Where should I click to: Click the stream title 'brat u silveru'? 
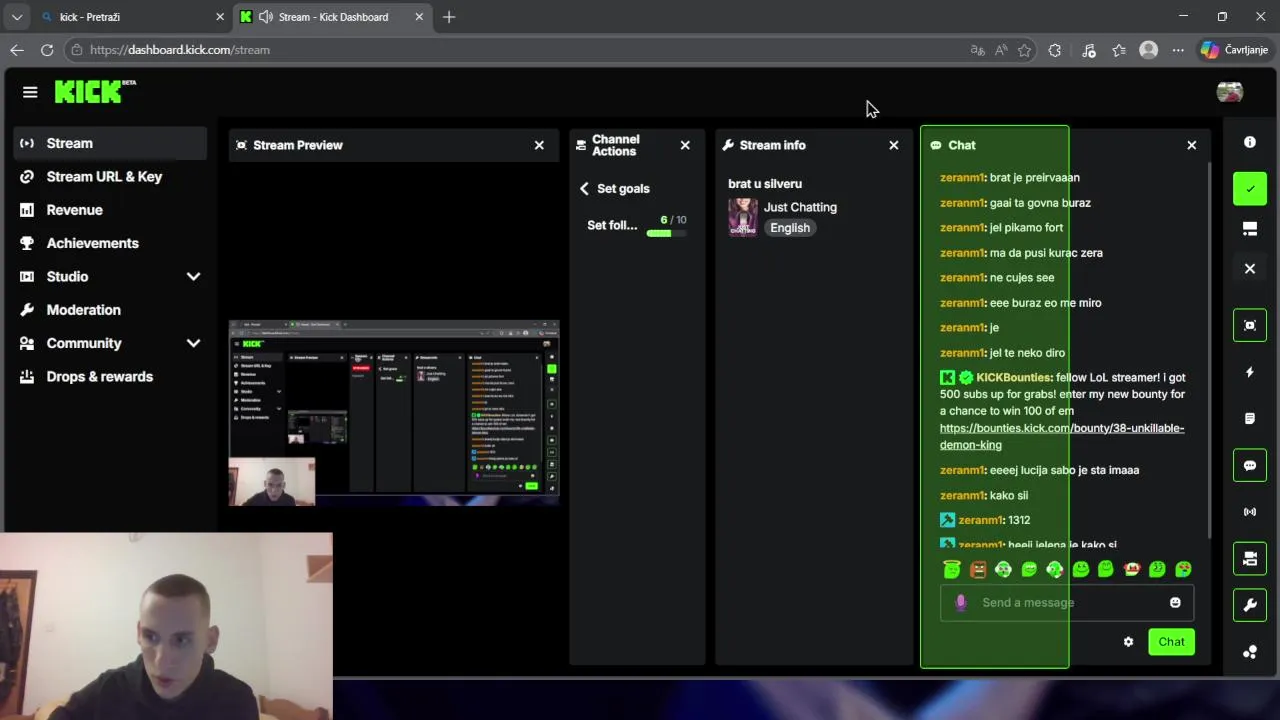pyautogui.click(x=765, y=184)
